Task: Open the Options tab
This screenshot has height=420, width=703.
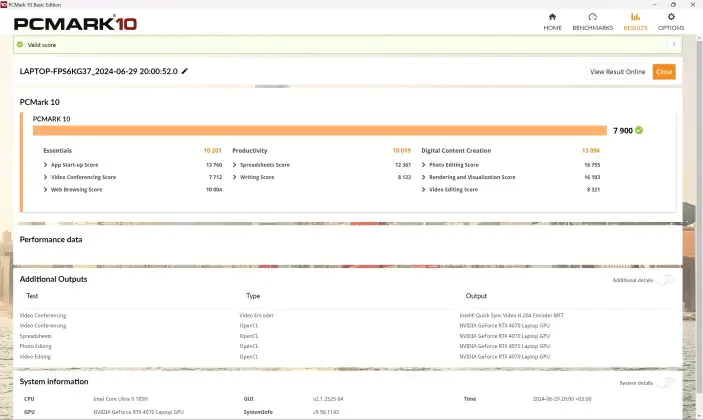Action: click(x=671, y=22)
